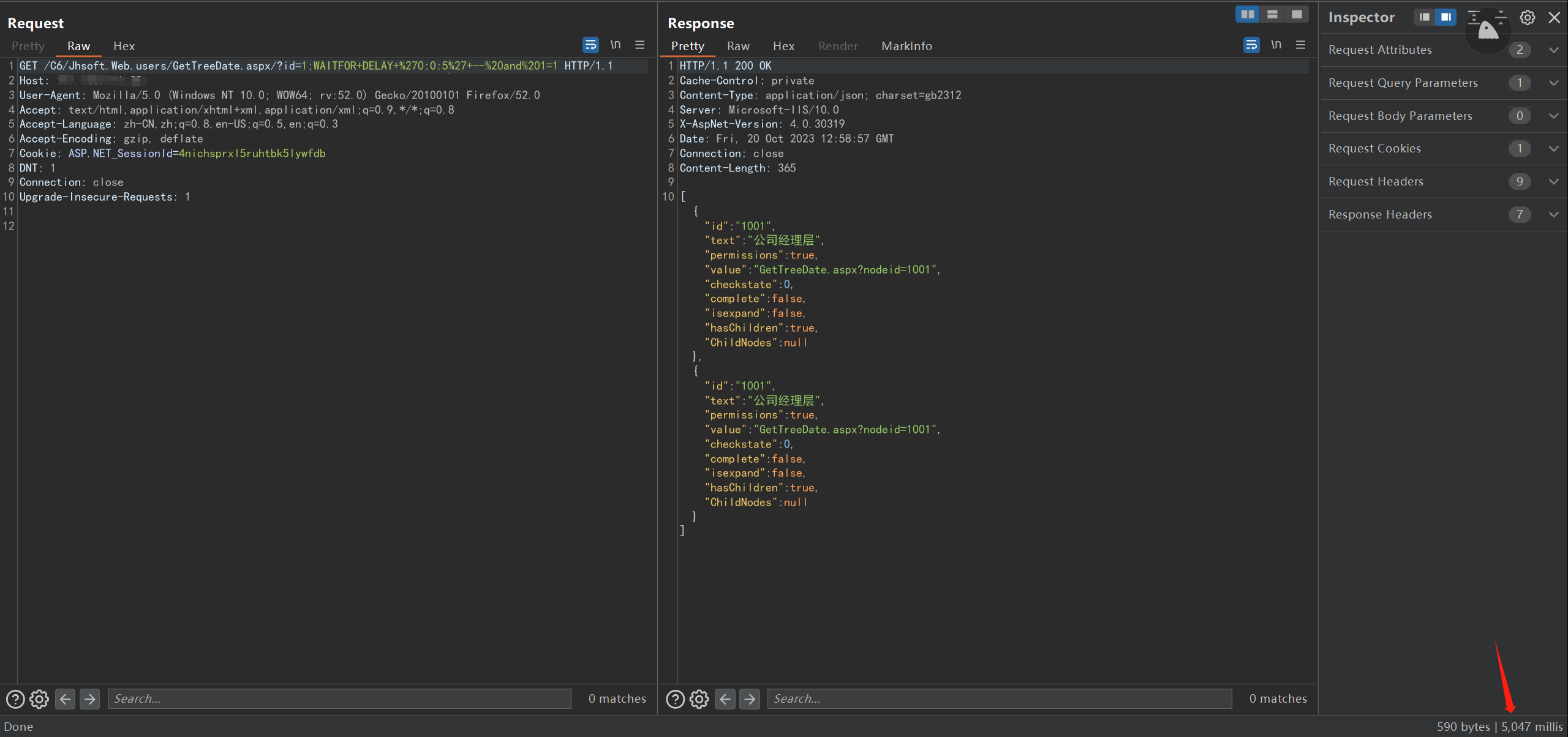Open Response search settings gear

pyautogui.click(x=699, y=698)
